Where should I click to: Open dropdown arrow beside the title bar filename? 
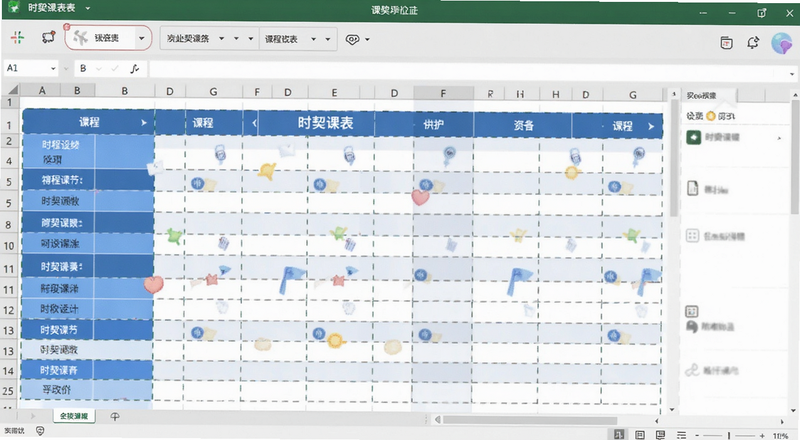pyautogui.click(x=88, y=8)
